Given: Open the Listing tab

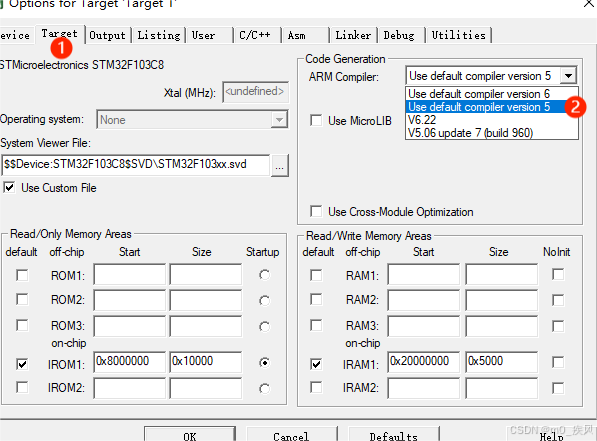Looking at the screenshot, I should (159, 35).
